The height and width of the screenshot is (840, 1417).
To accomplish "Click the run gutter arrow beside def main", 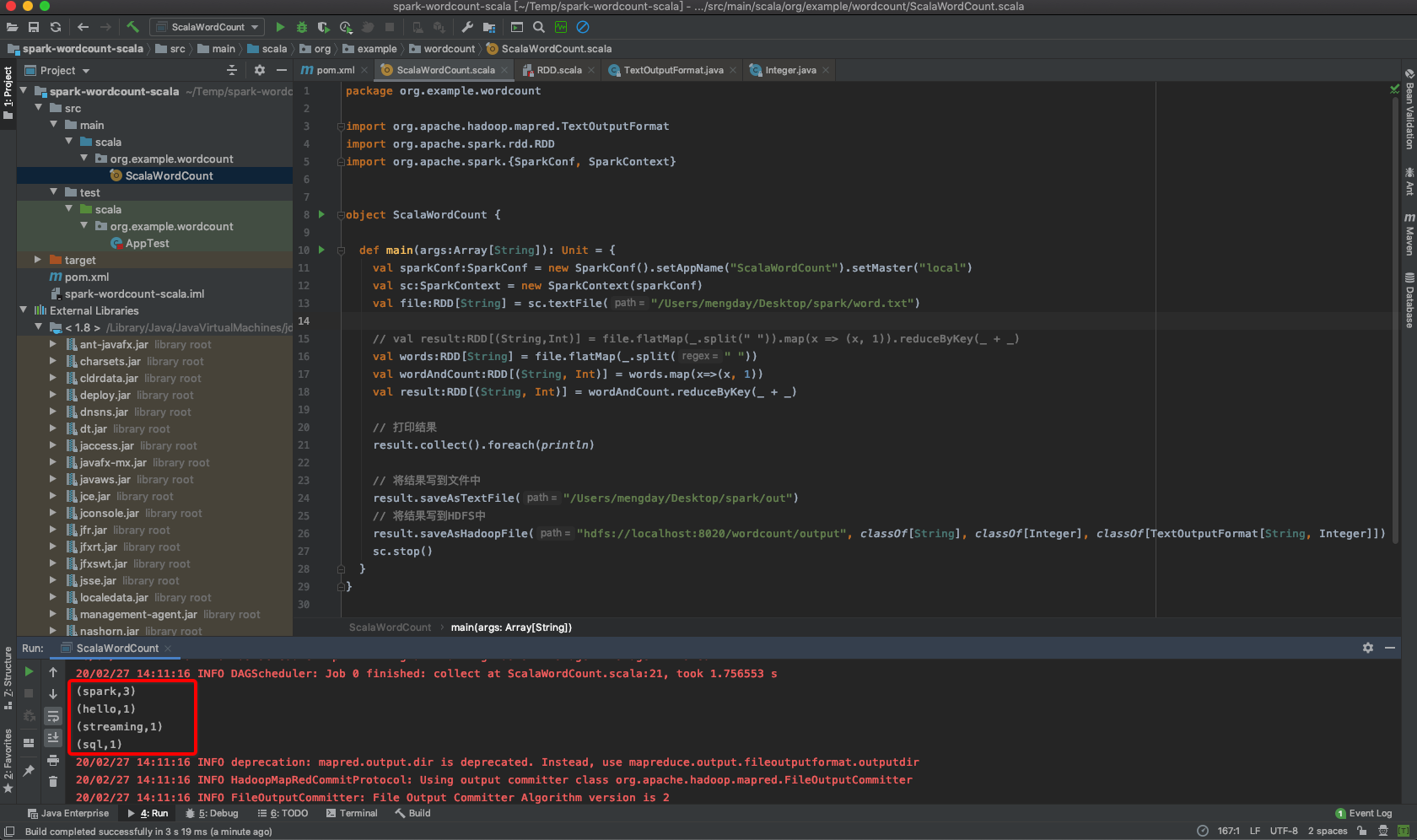I will (x=321, y=250).
